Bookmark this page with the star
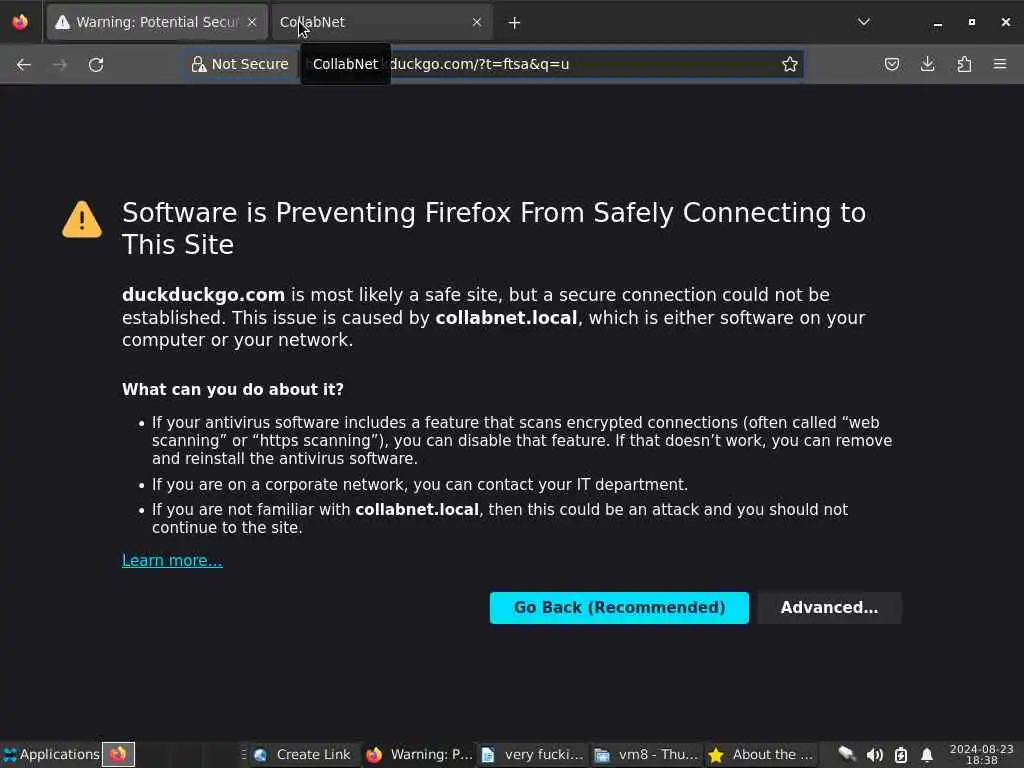Screen dimensions: 1024x768 [790, 64]
